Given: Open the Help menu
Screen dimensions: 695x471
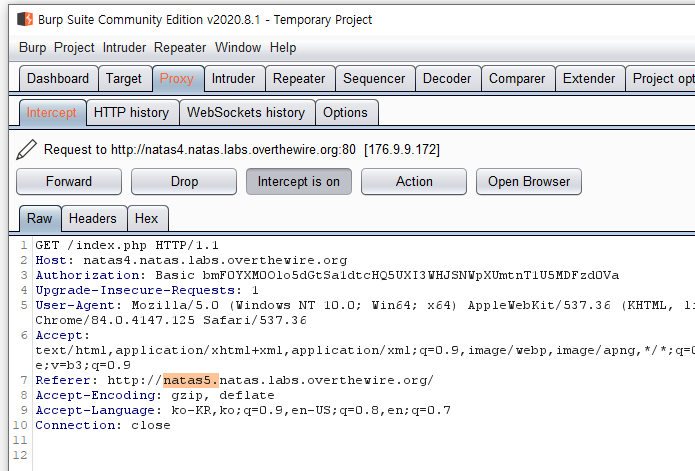Looking at the screenshot, I should (x=283, y=47).
